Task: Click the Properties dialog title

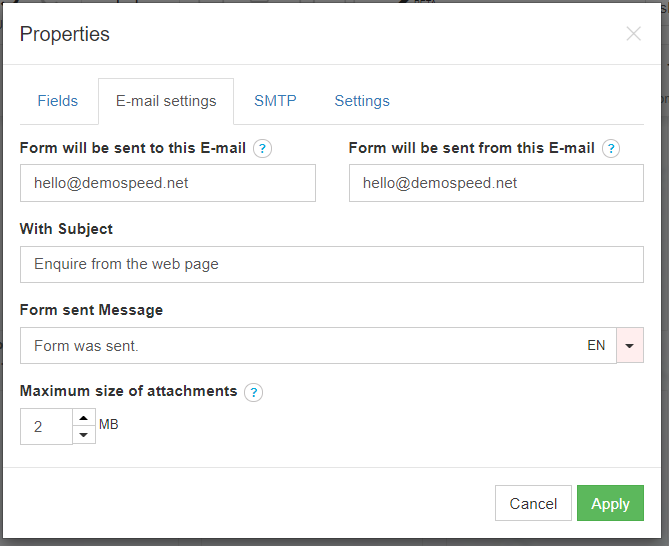Action: tap(65, 34)
